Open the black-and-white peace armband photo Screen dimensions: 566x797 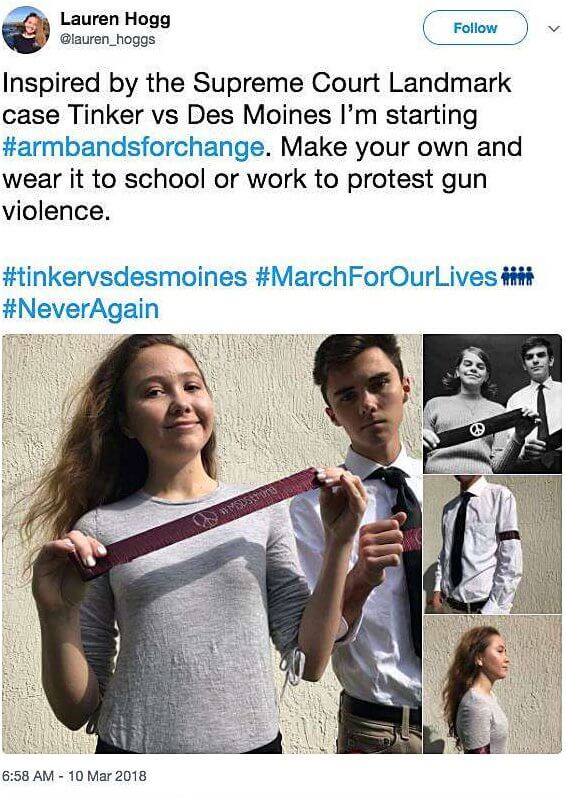click(x=492, y=404)
